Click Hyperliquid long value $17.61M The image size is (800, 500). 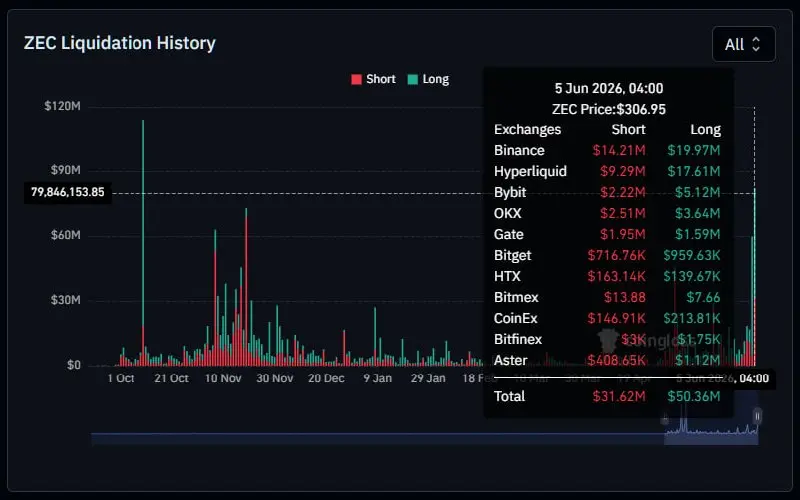[x=694, y=171]
